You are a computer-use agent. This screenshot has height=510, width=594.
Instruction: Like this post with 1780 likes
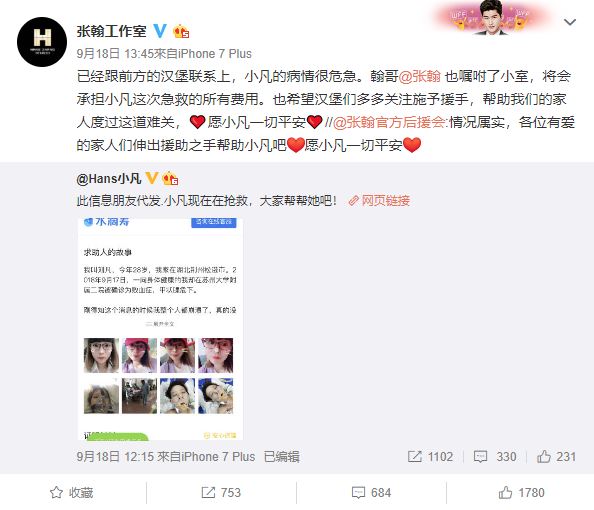click(521, 493)
